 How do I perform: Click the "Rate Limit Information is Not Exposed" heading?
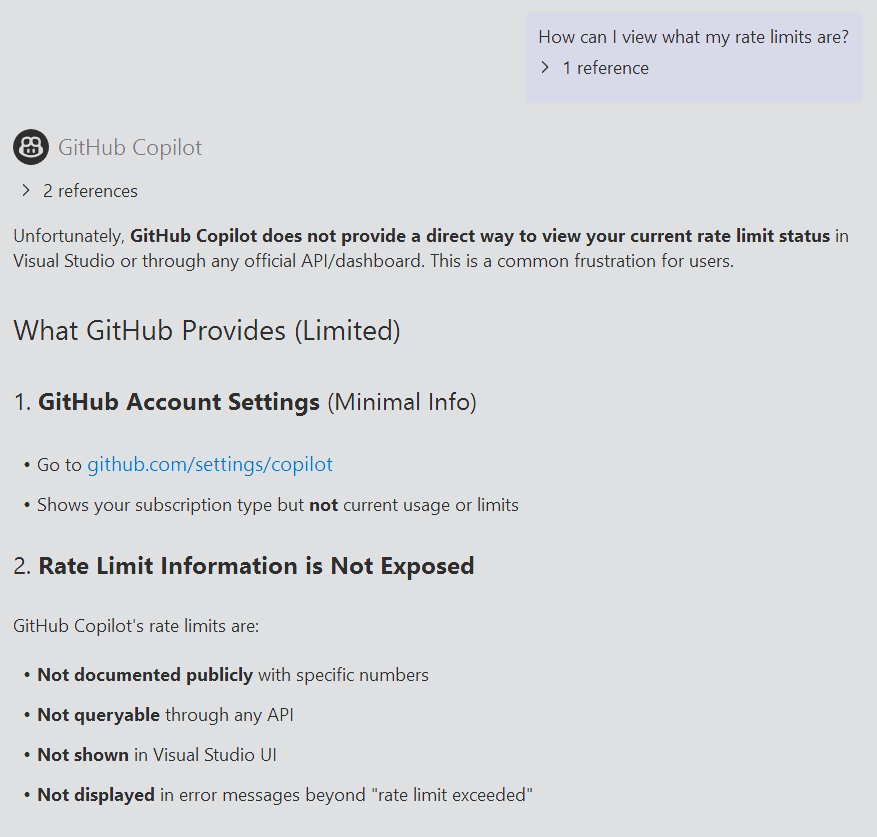pyautogui.click(x=256, y=566)
